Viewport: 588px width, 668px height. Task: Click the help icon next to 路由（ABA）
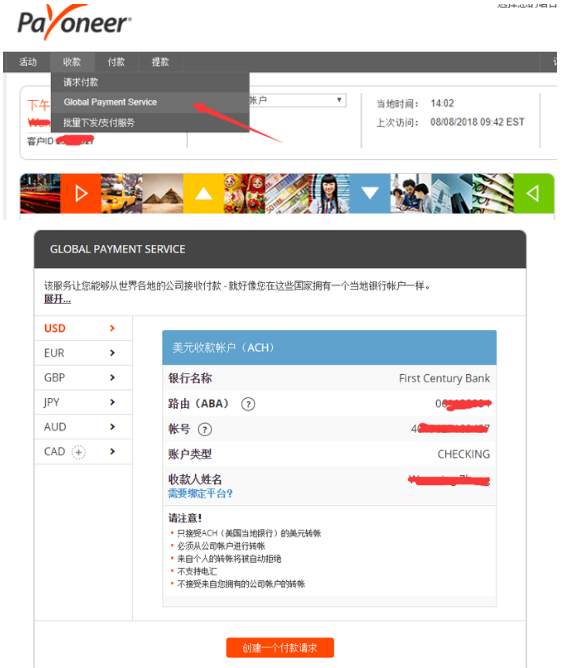pyautogui.click(x=248, y=403)
